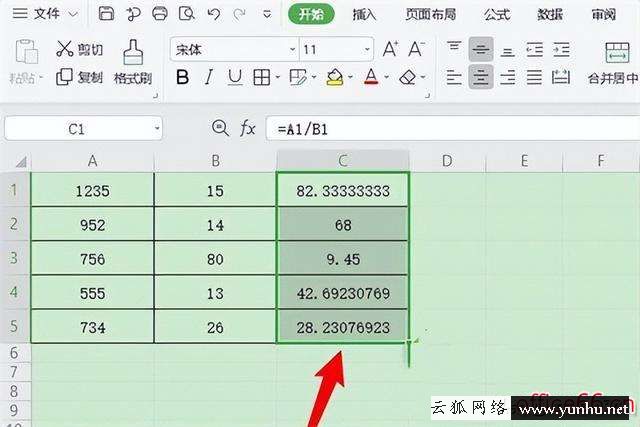This screenshot has height=427, width=640.
Task: Switch to the 开始 (Home) tab
Action: pyautogui.click(x=311, y=14)
